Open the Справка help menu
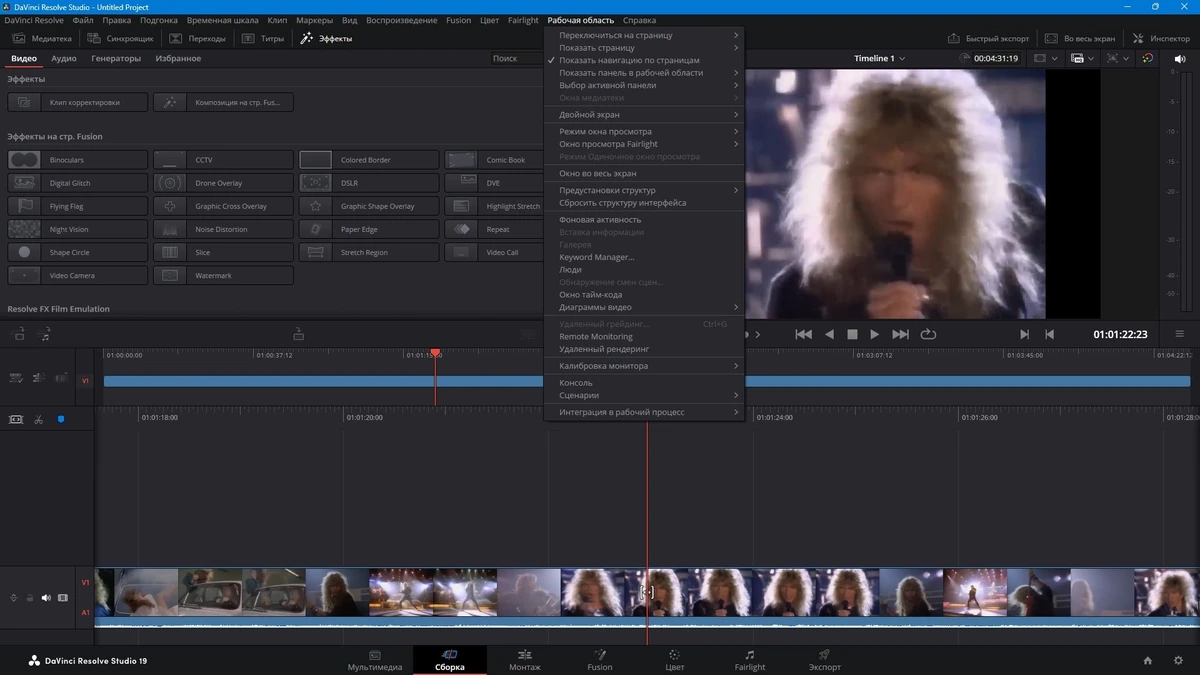 pyautogui.click(x=639, y=20)
